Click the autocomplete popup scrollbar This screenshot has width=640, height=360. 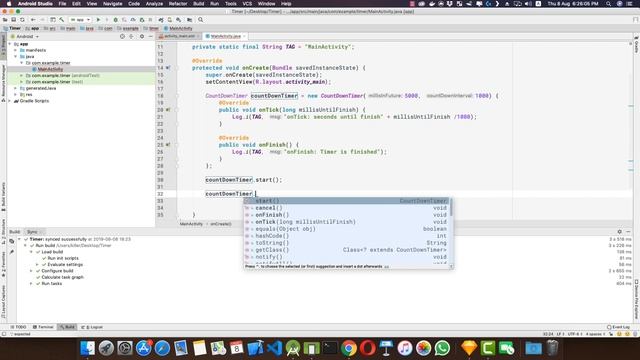(x=451, y=207)
